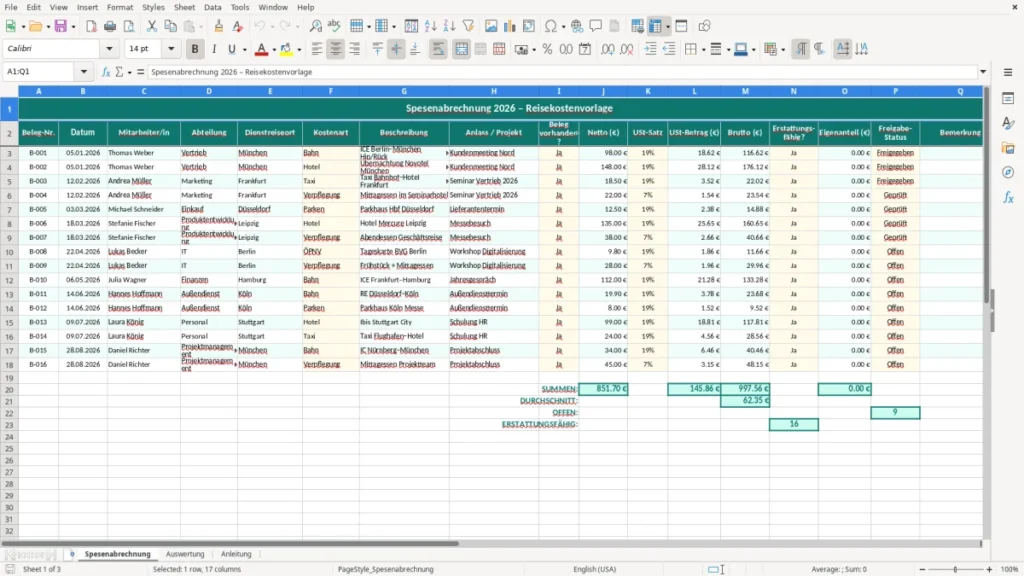This screenshot has height=576, width=1024.
Task: Click the sidebar settings hamburger button
Action: point(1008,72)
